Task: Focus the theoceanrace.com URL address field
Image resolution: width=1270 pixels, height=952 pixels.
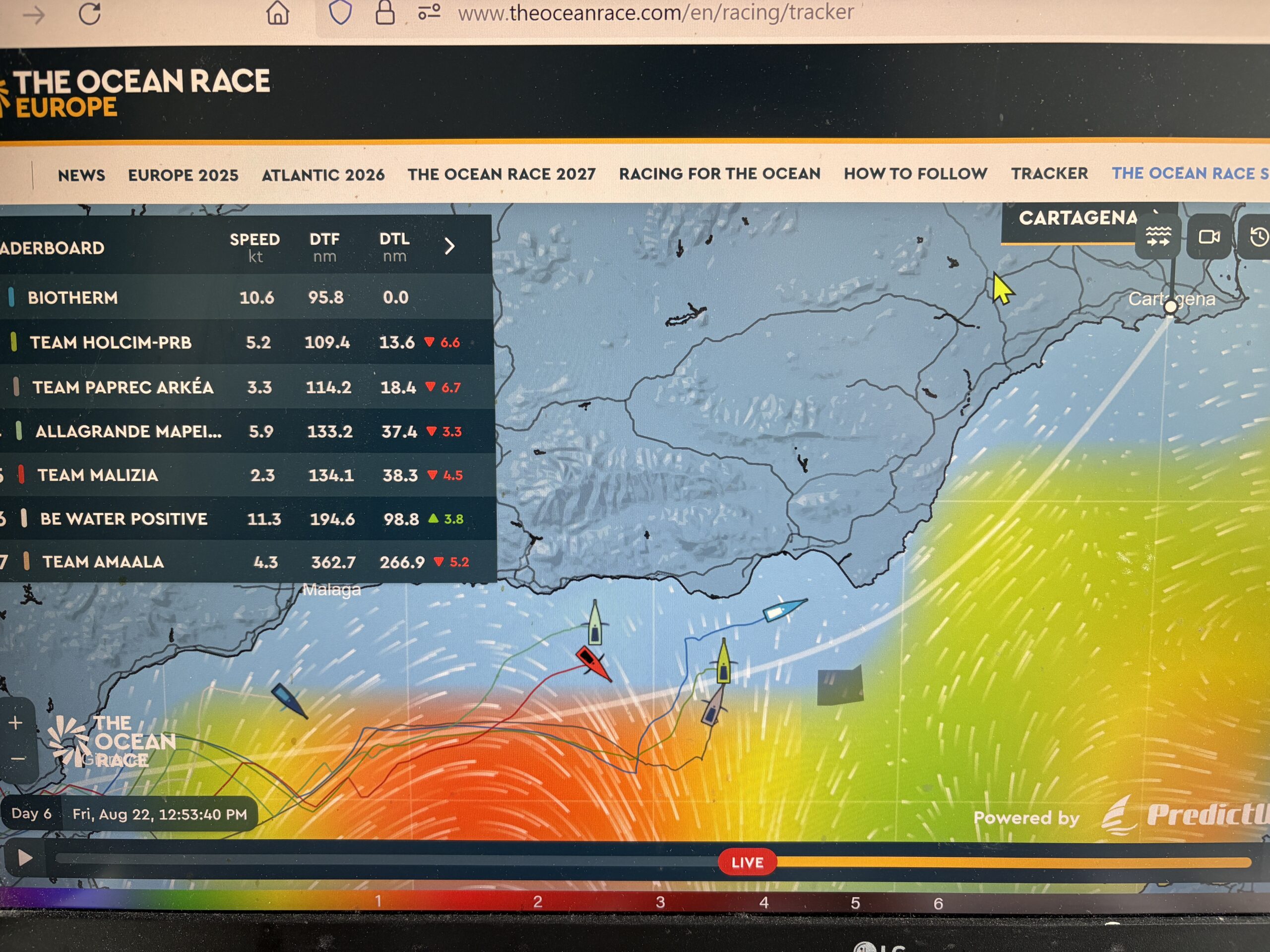Action: pos(656,12)
